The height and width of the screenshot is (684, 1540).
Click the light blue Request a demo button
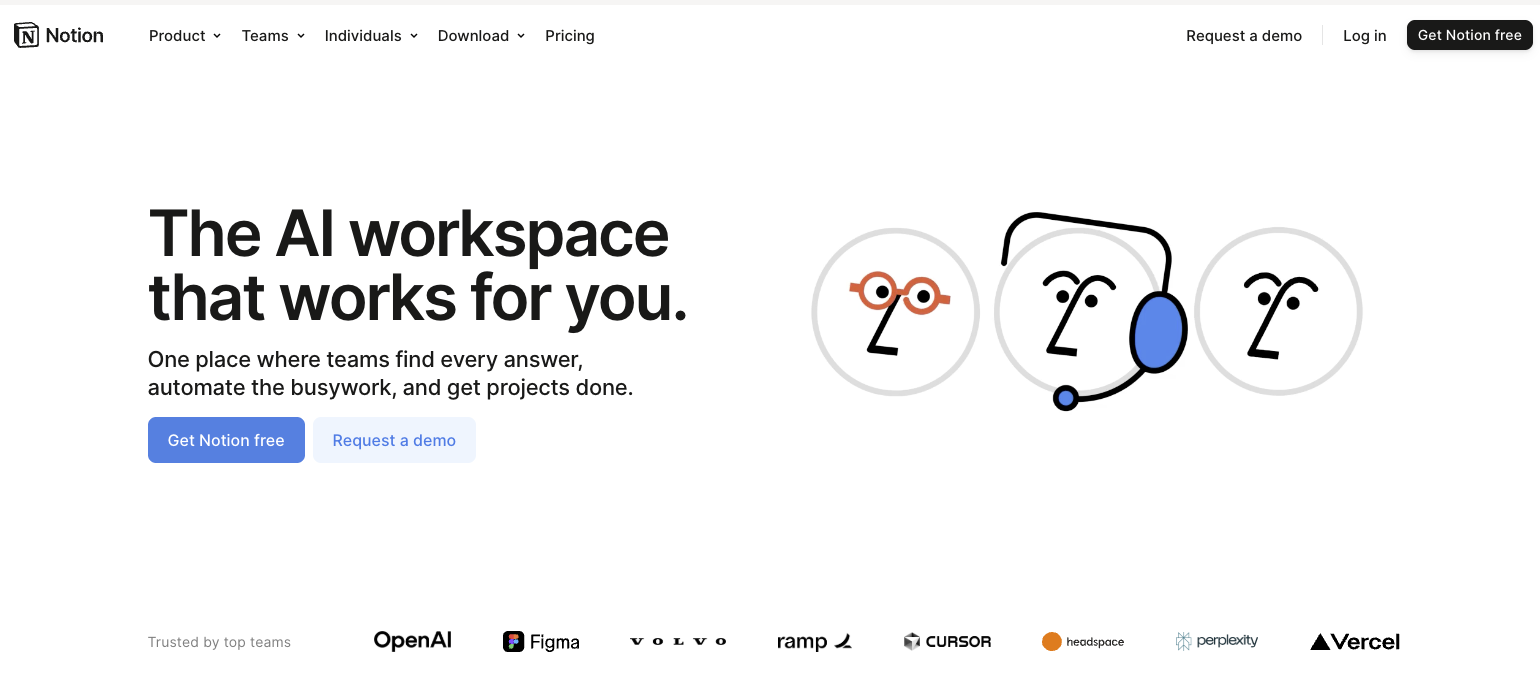click(x=394, y=440)
